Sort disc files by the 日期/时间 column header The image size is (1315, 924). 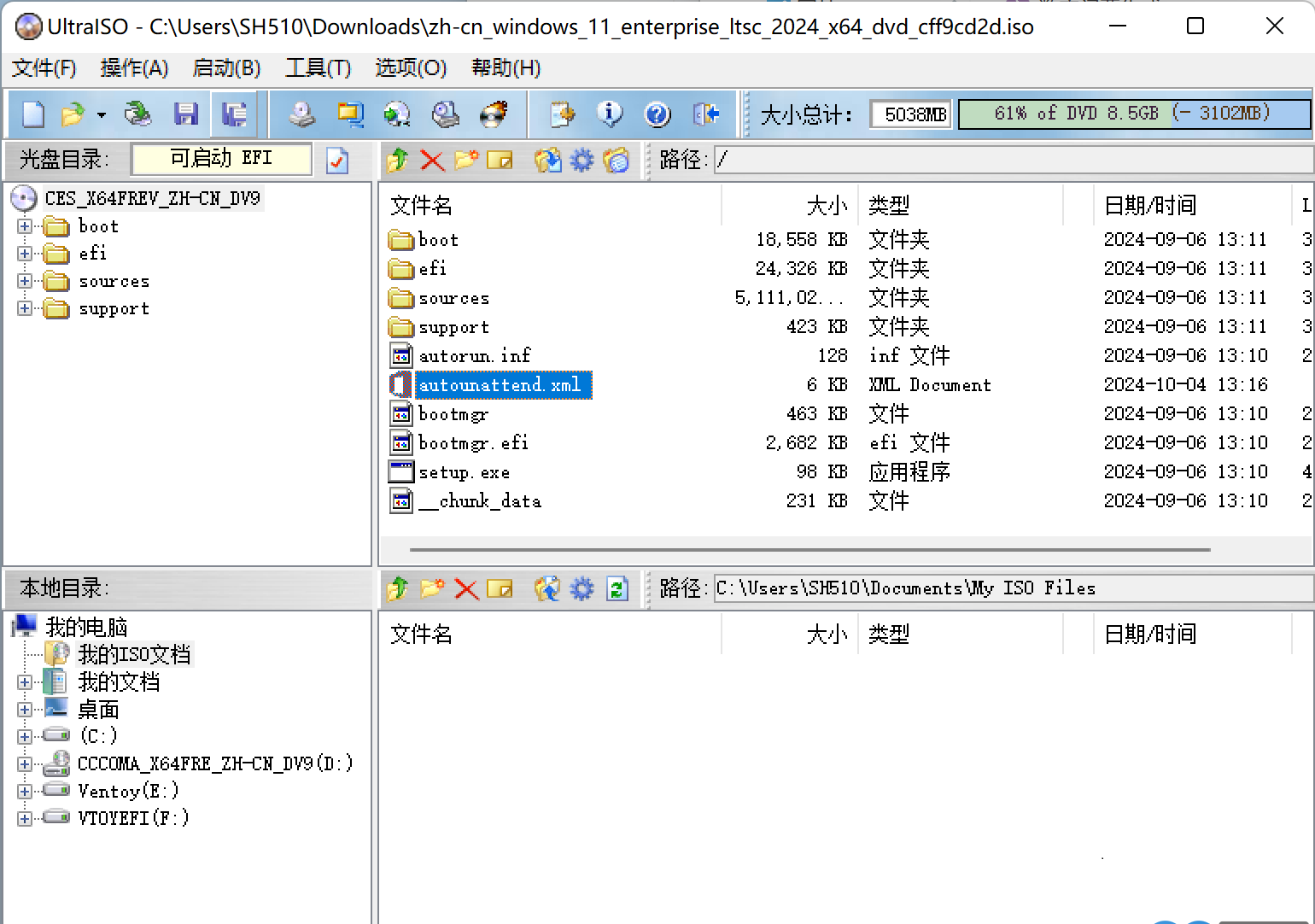pos(1192,205)
